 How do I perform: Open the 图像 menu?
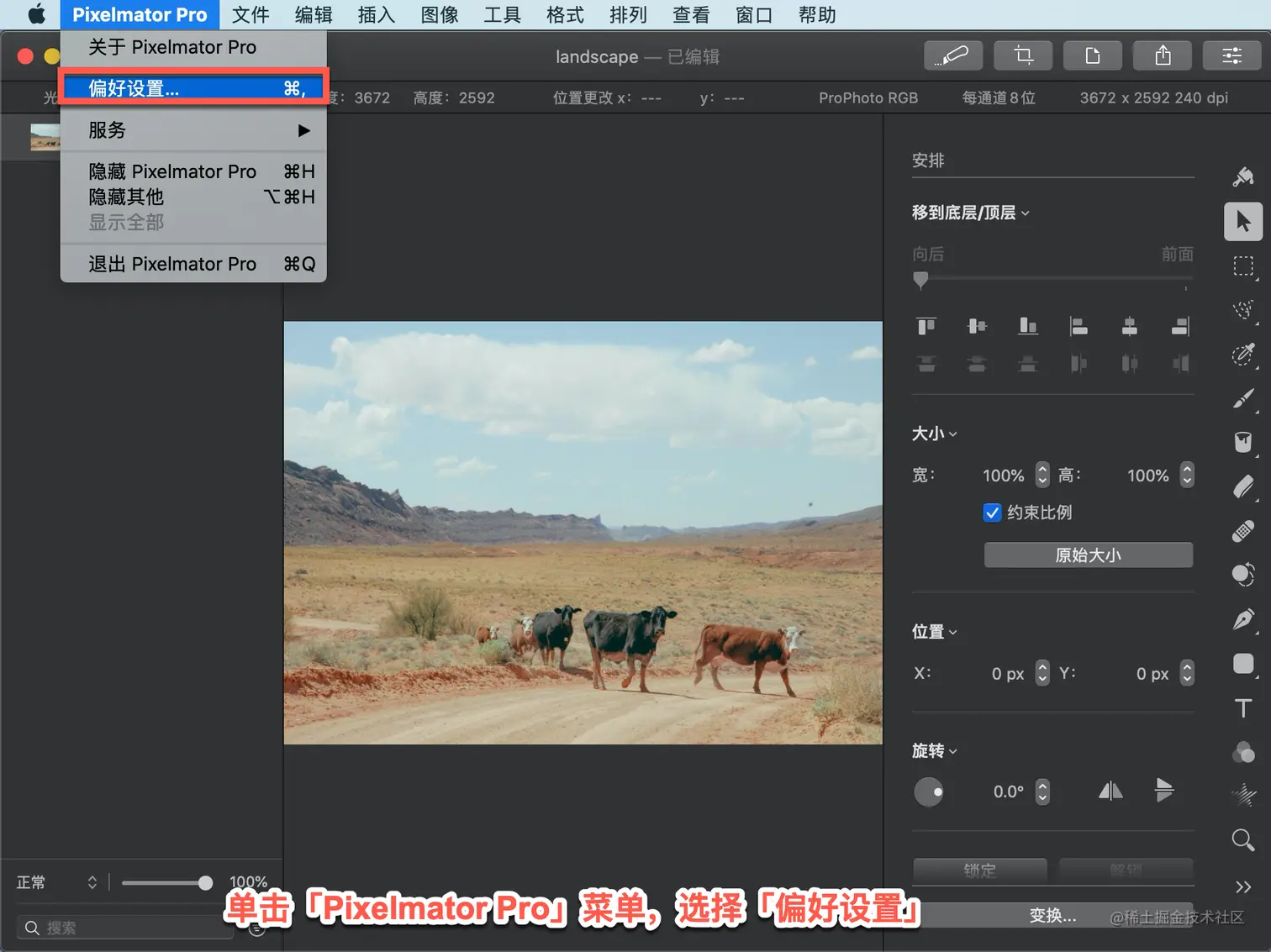pos(440,15)
